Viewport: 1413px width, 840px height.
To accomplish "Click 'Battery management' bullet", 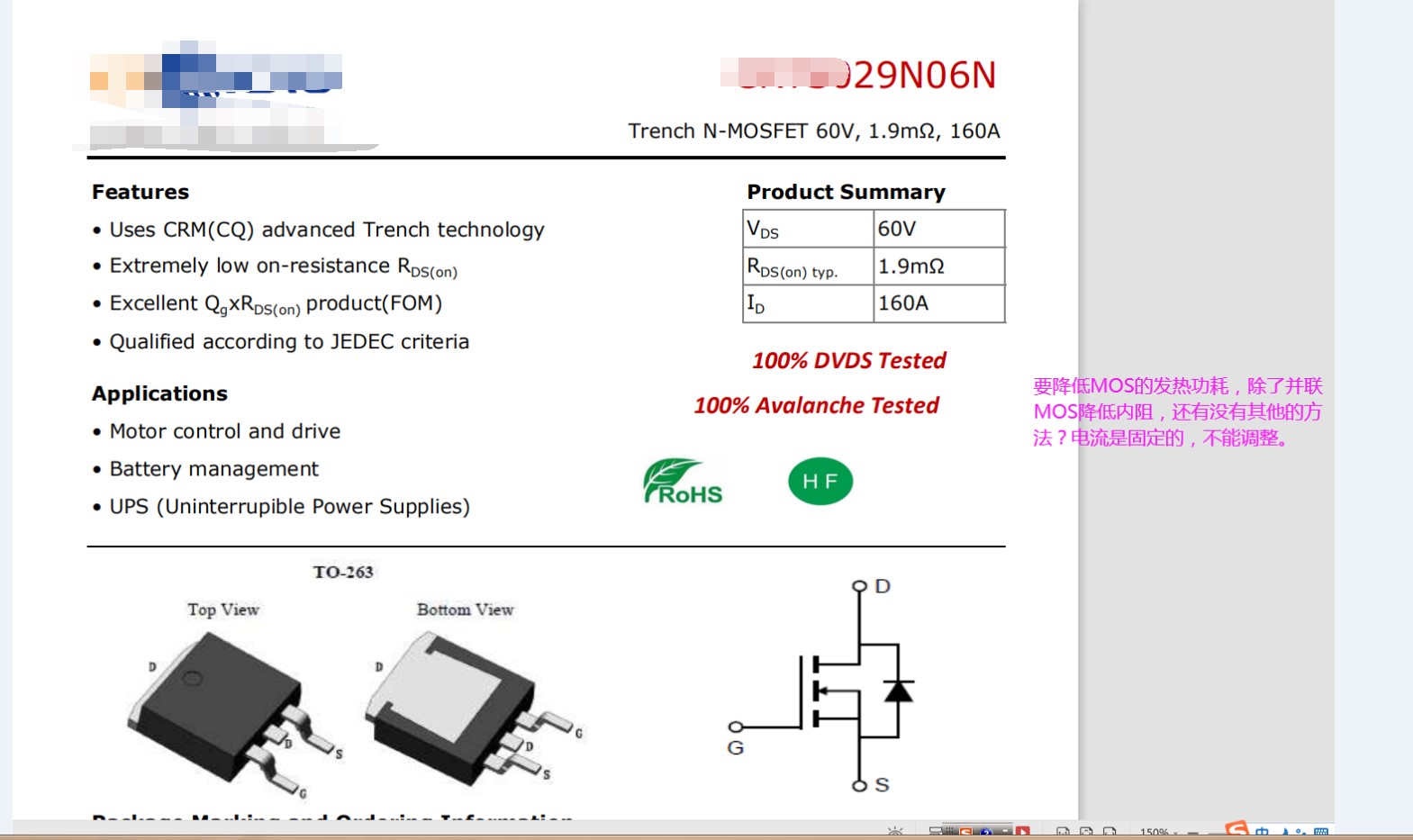I will tap(205, 469).
